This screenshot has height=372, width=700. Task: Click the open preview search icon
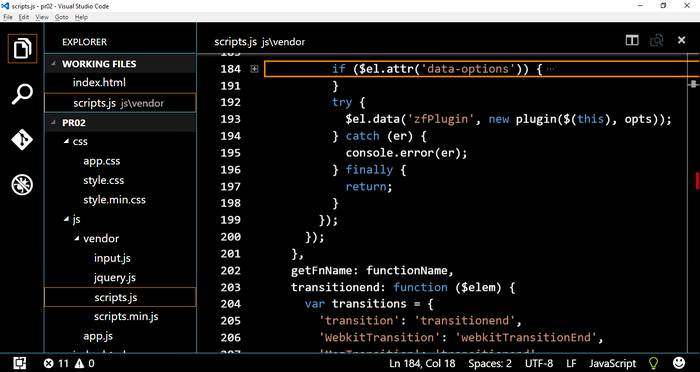pos(656,40)
